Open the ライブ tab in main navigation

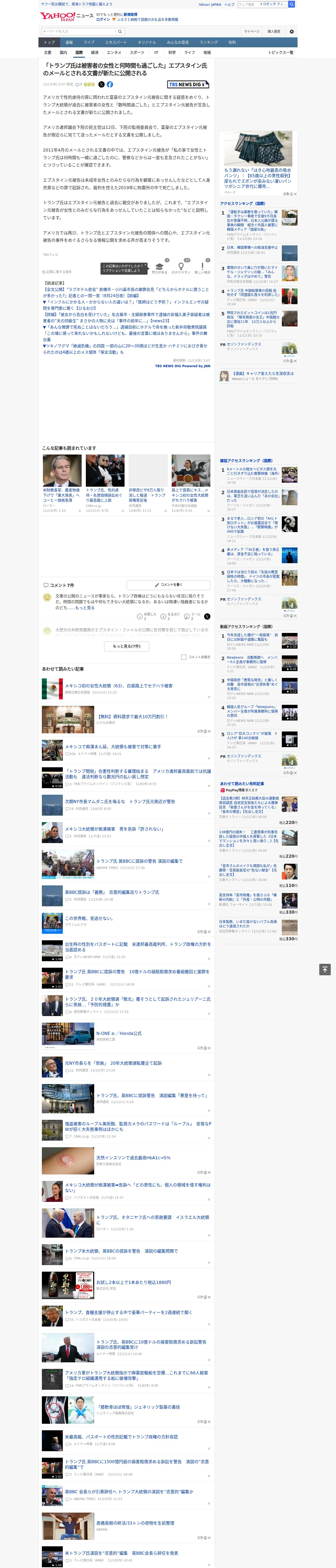tap(89, 42)
